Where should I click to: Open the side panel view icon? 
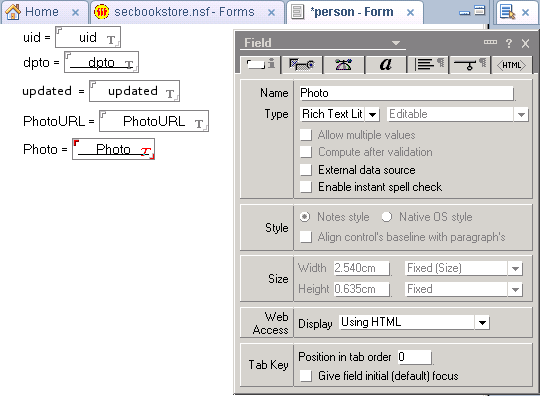tap(508, 11)
